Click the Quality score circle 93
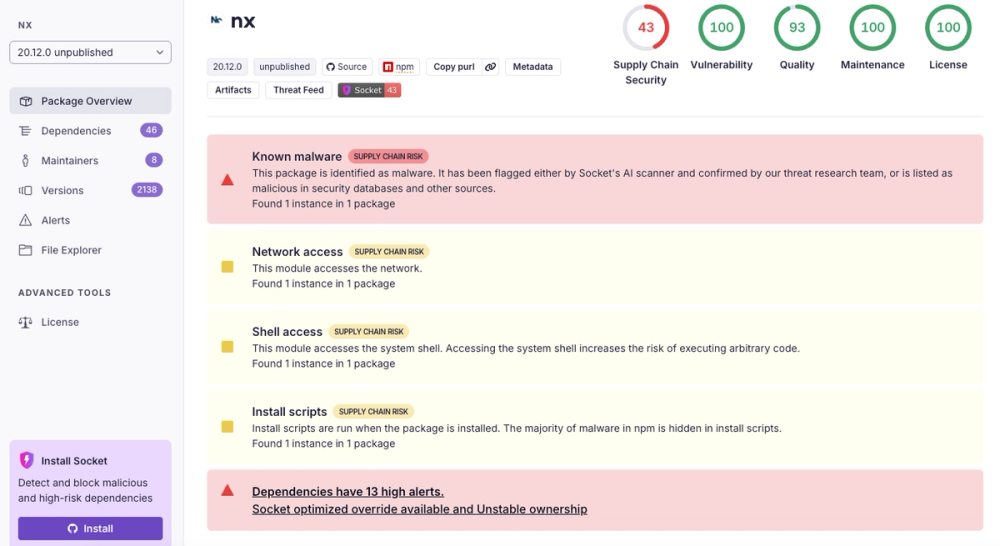The image size is (1000, 546). tap(797, 27)
